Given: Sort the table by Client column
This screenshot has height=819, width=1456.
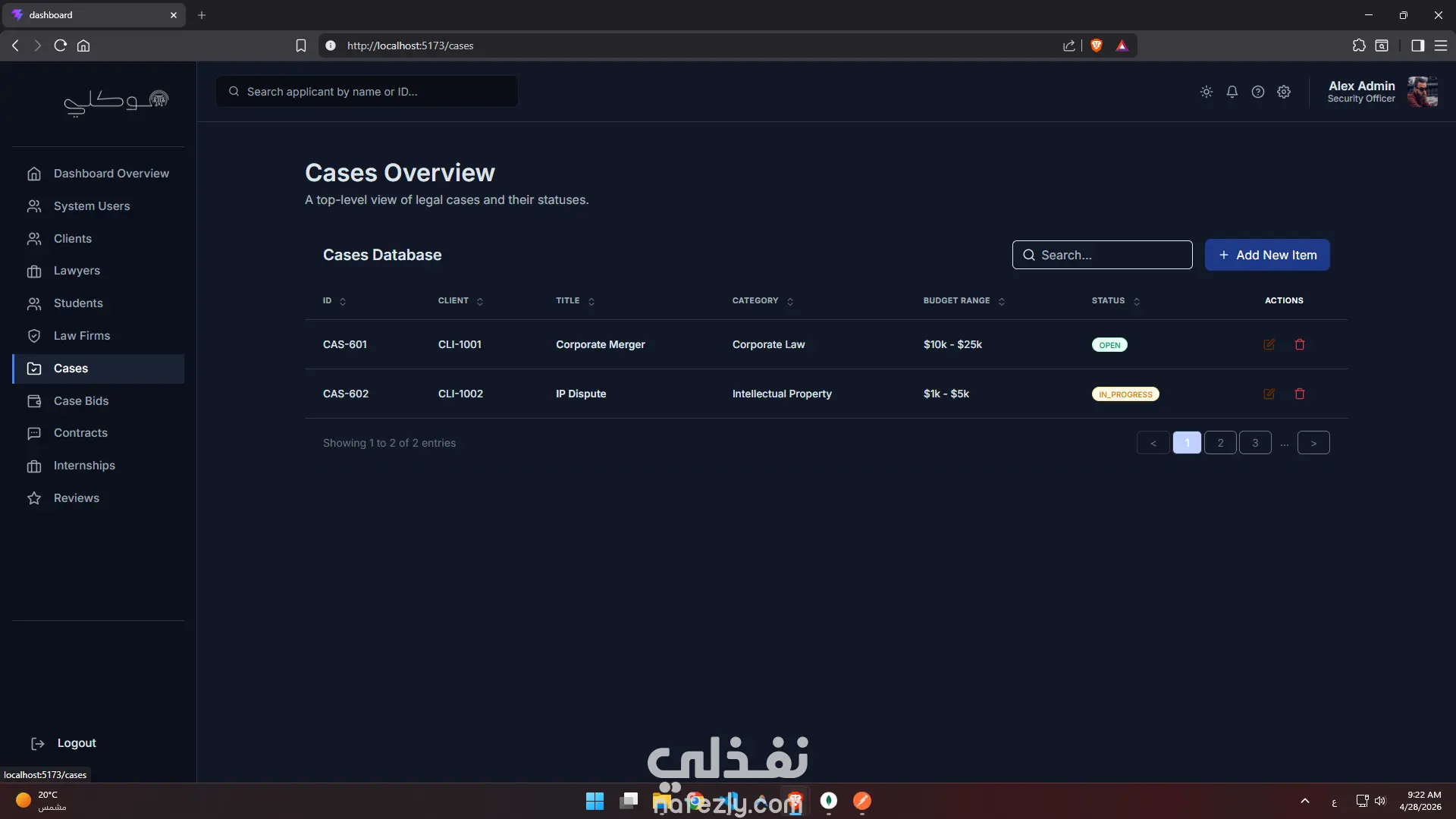Looking at the screenshot, I should tap(460, 301).
